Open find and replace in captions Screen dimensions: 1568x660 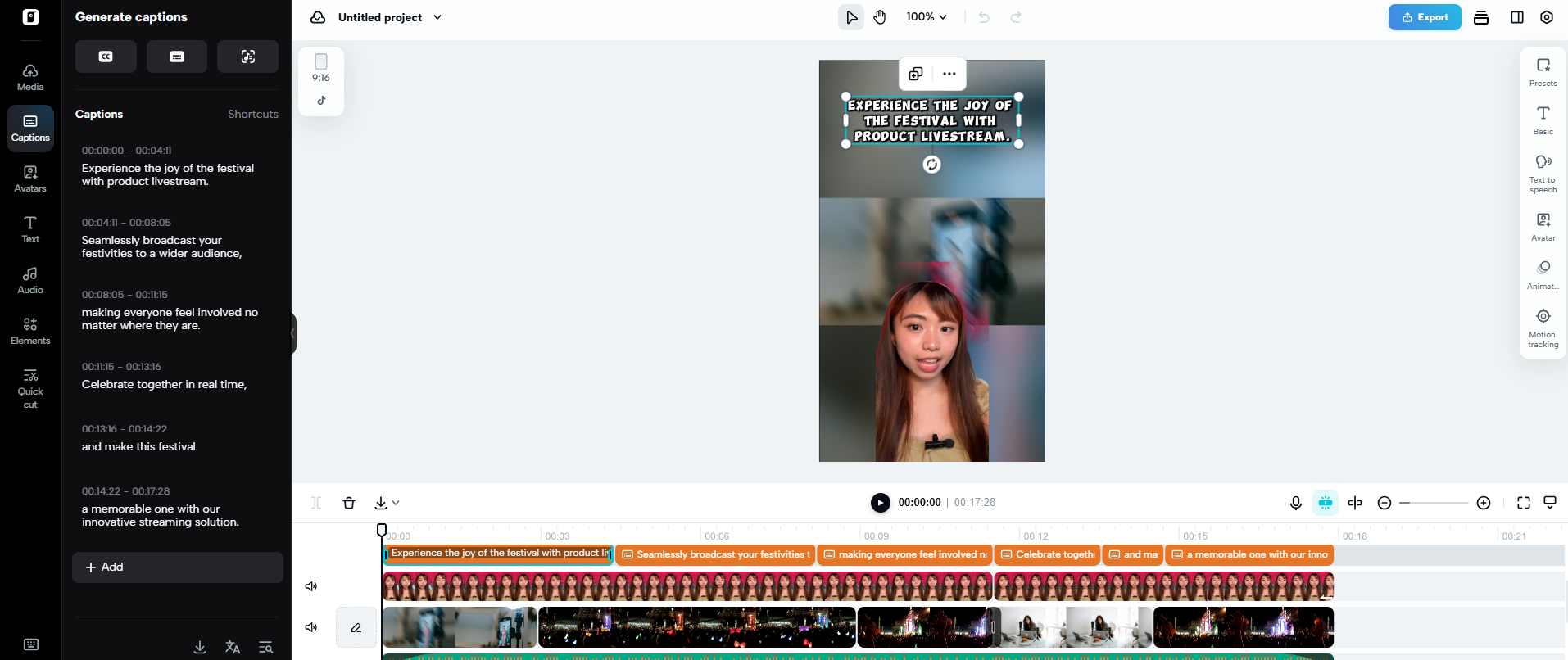point(265,647)
